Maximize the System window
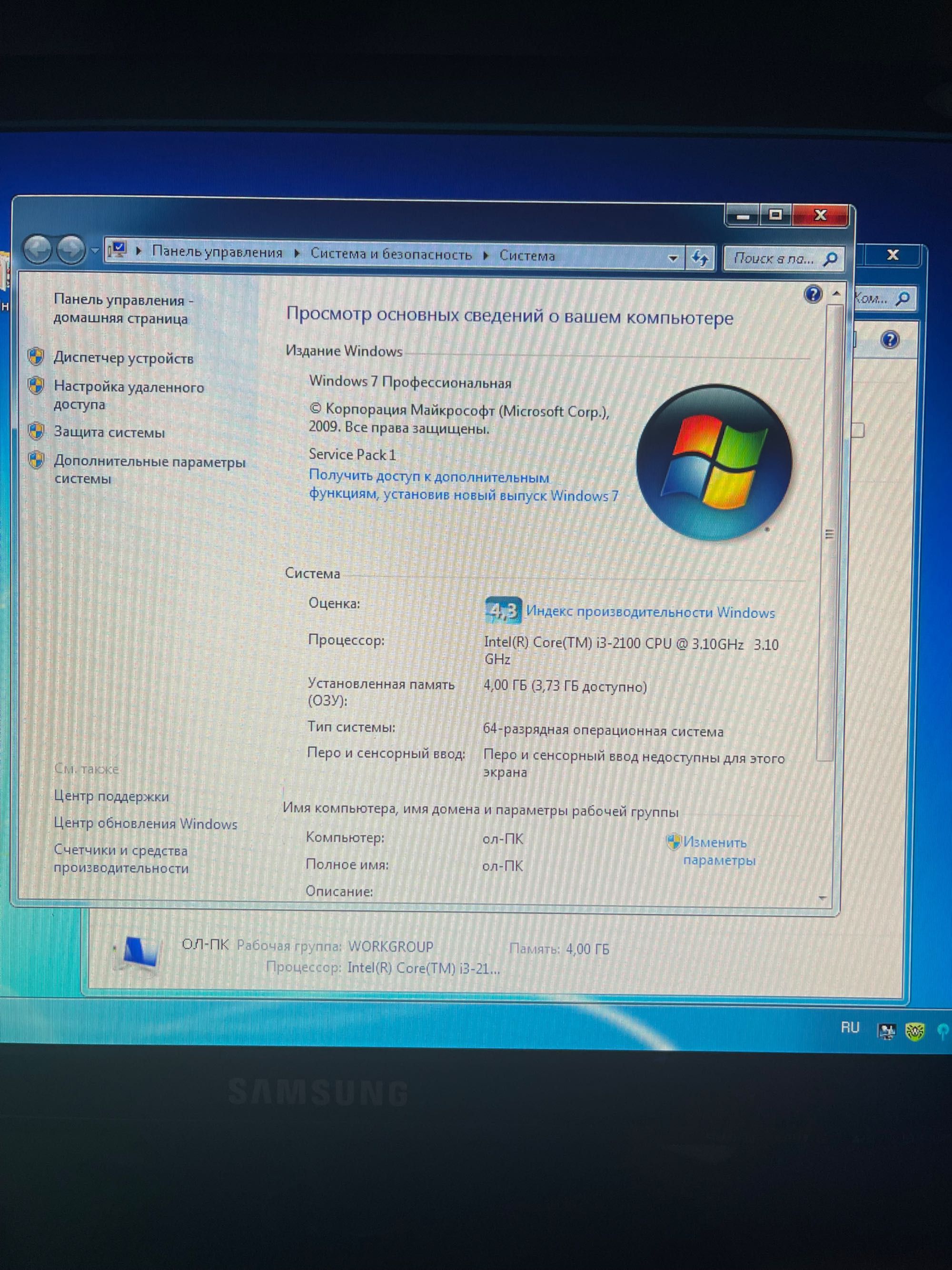This screenshot has height=1270, width=952. (776, 215)
